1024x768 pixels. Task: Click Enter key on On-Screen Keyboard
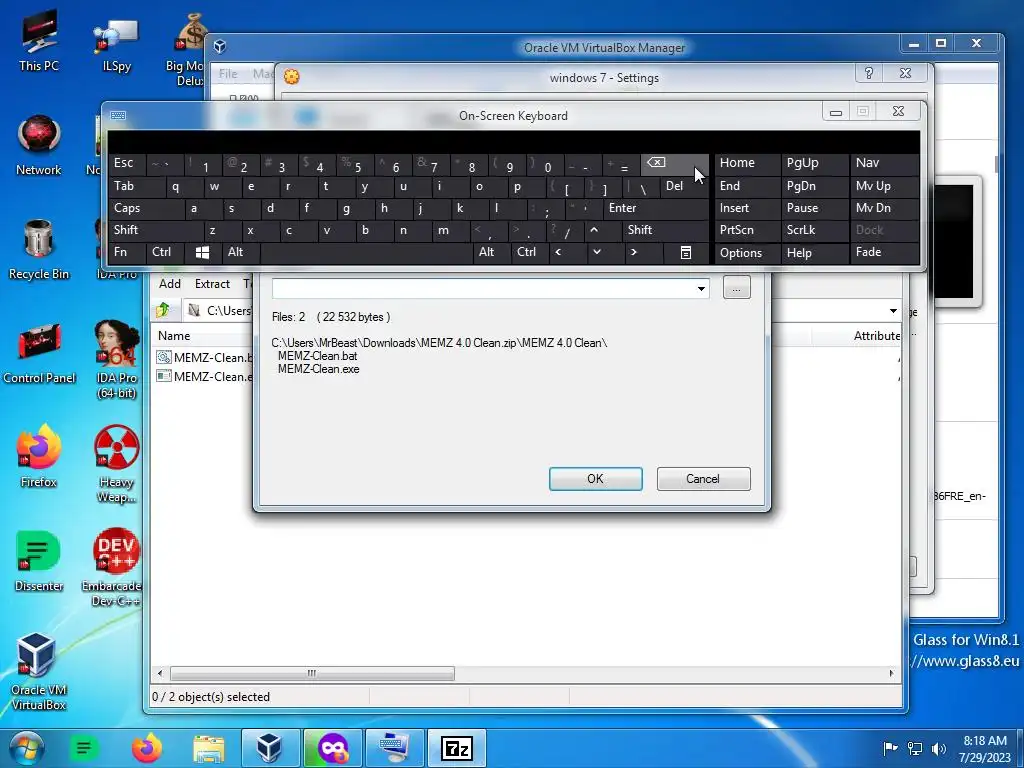pyautogui.click(x=655, y=208)
